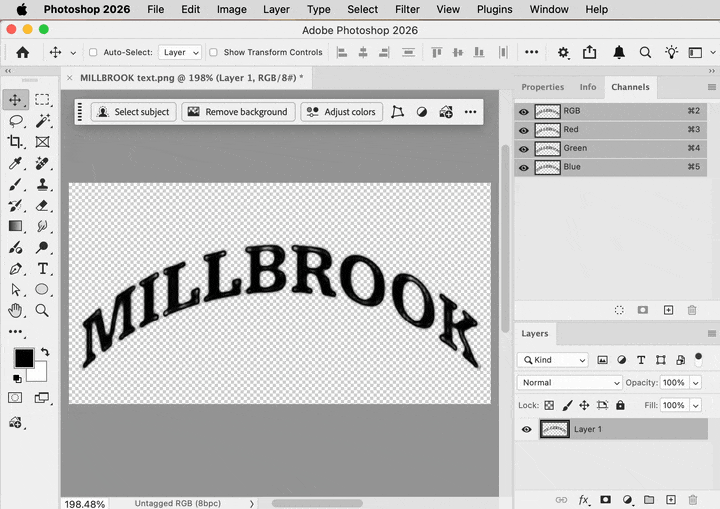Screen dimensions: 720x509
Task: Click the Adjust colors button
Action: (x=341, y=112)
